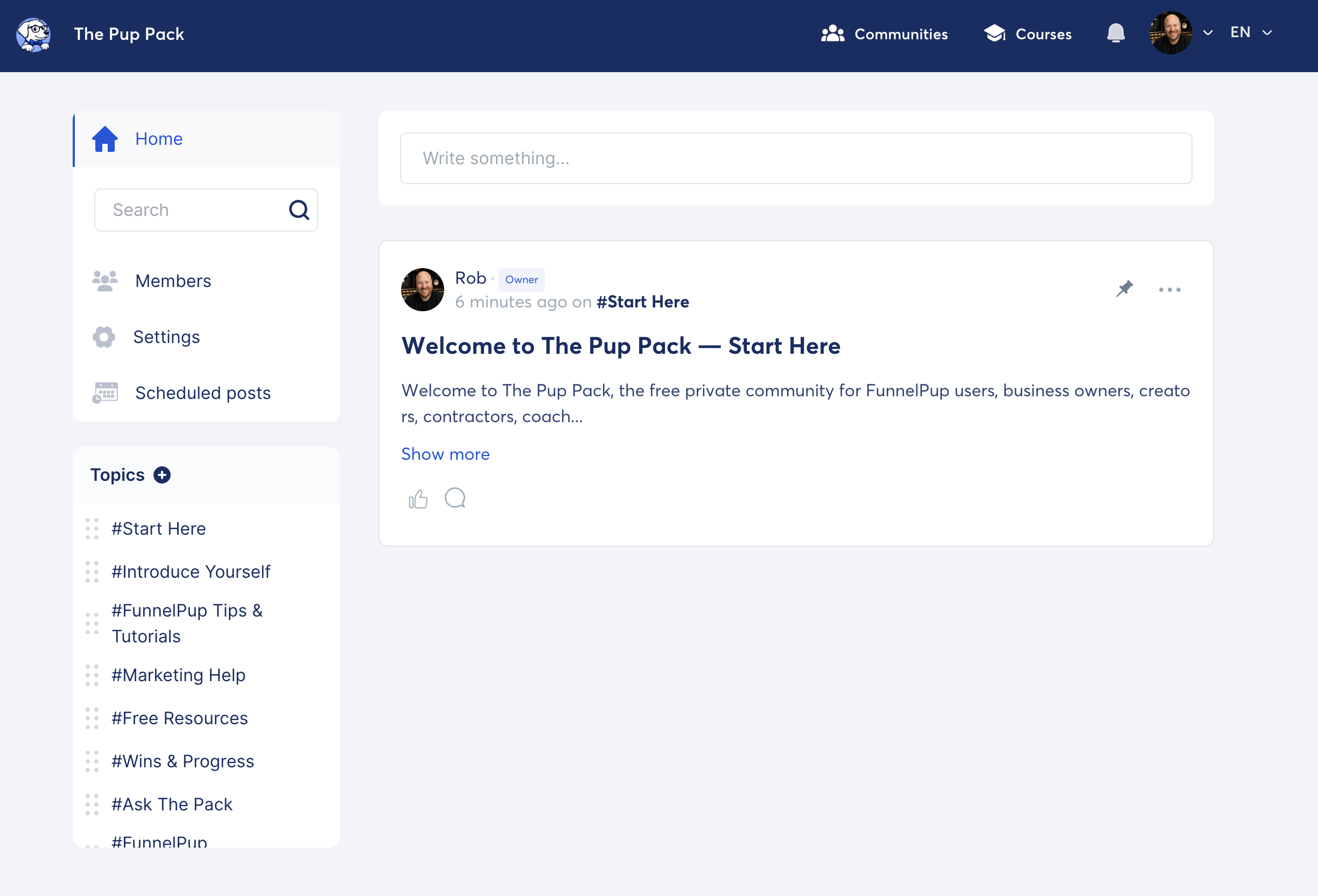The height and width of the screenshot is (896, 1318).
Task: Open the #Wins & Progress topic
Action: tap(183, 761)
